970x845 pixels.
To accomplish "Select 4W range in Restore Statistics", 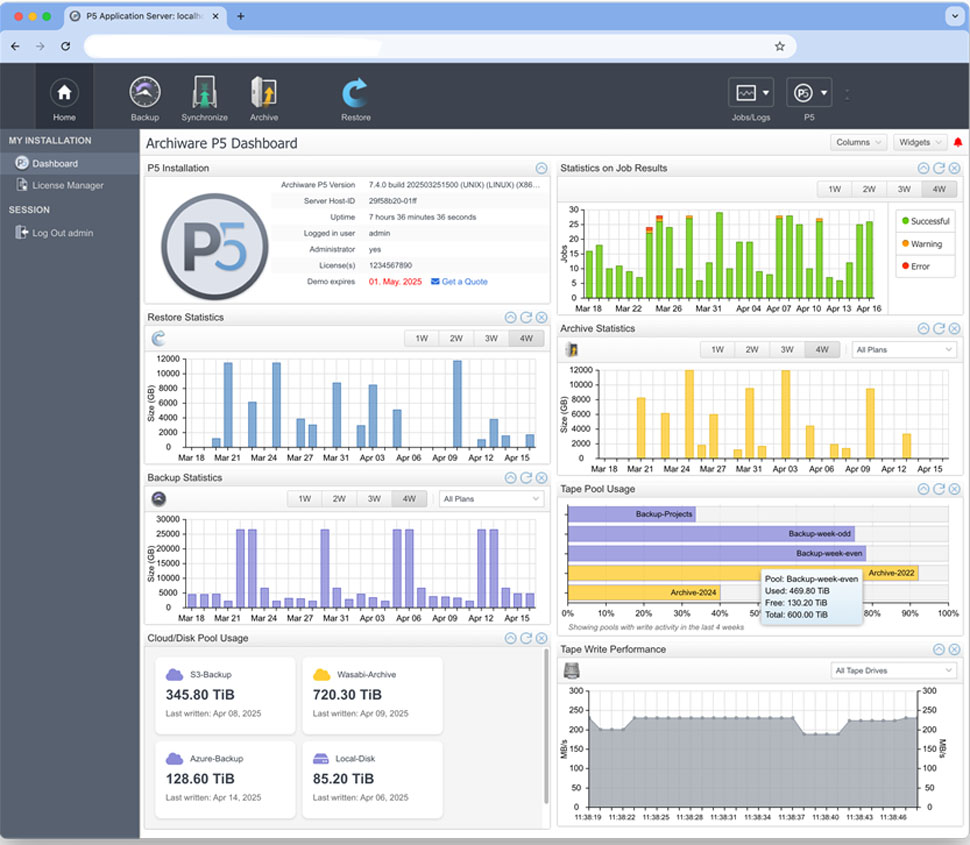I will click(526, 338).
